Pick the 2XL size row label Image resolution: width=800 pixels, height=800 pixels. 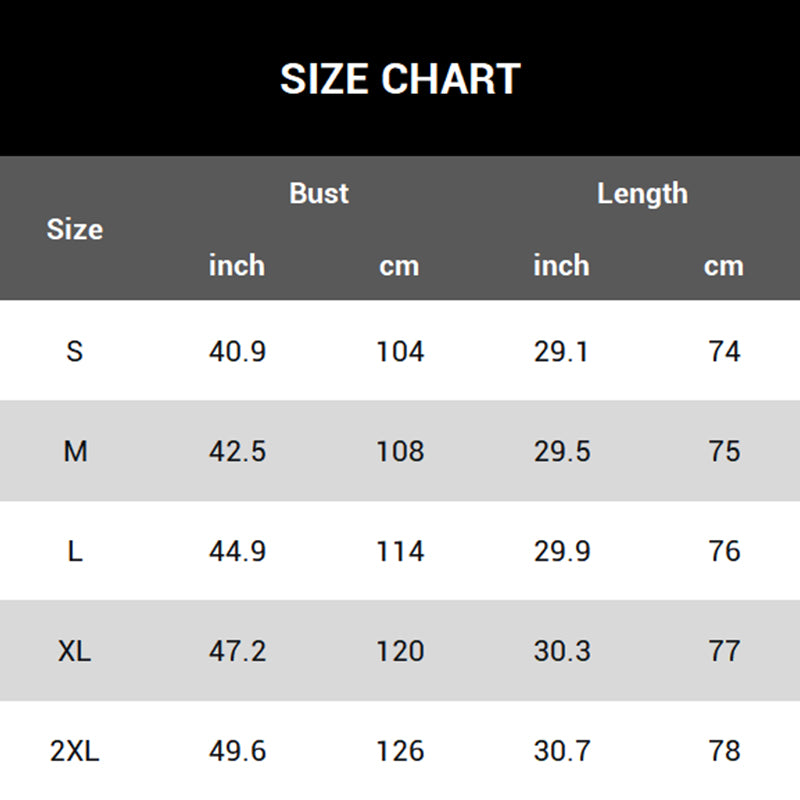point(75,751)
